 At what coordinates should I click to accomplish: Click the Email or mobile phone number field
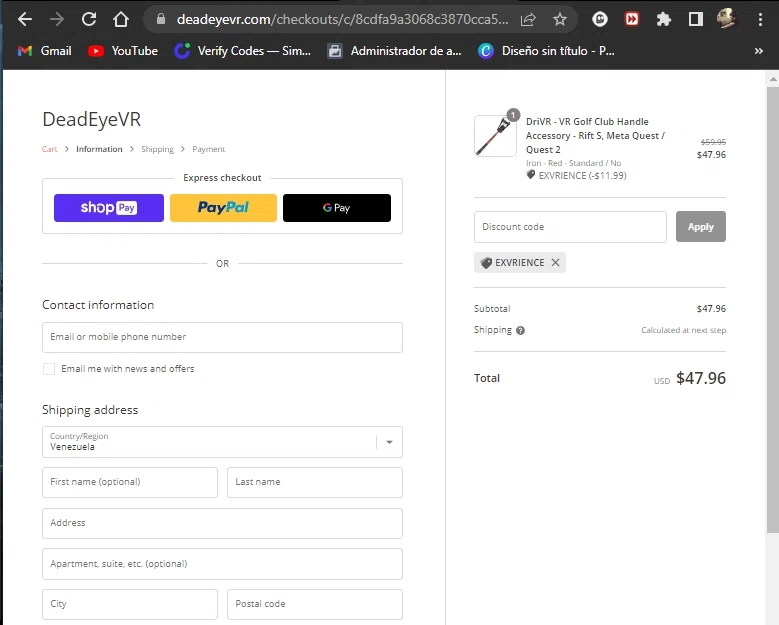[222, 337]
